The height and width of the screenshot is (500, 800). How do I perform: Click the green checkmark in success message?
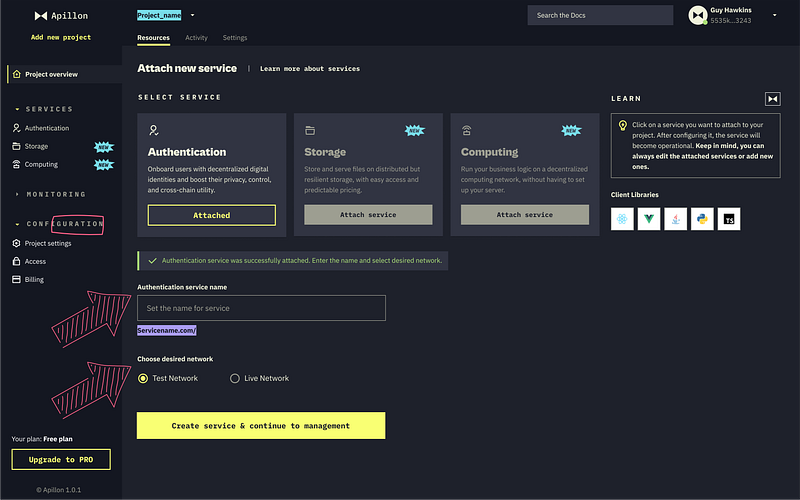click(152, 261)
